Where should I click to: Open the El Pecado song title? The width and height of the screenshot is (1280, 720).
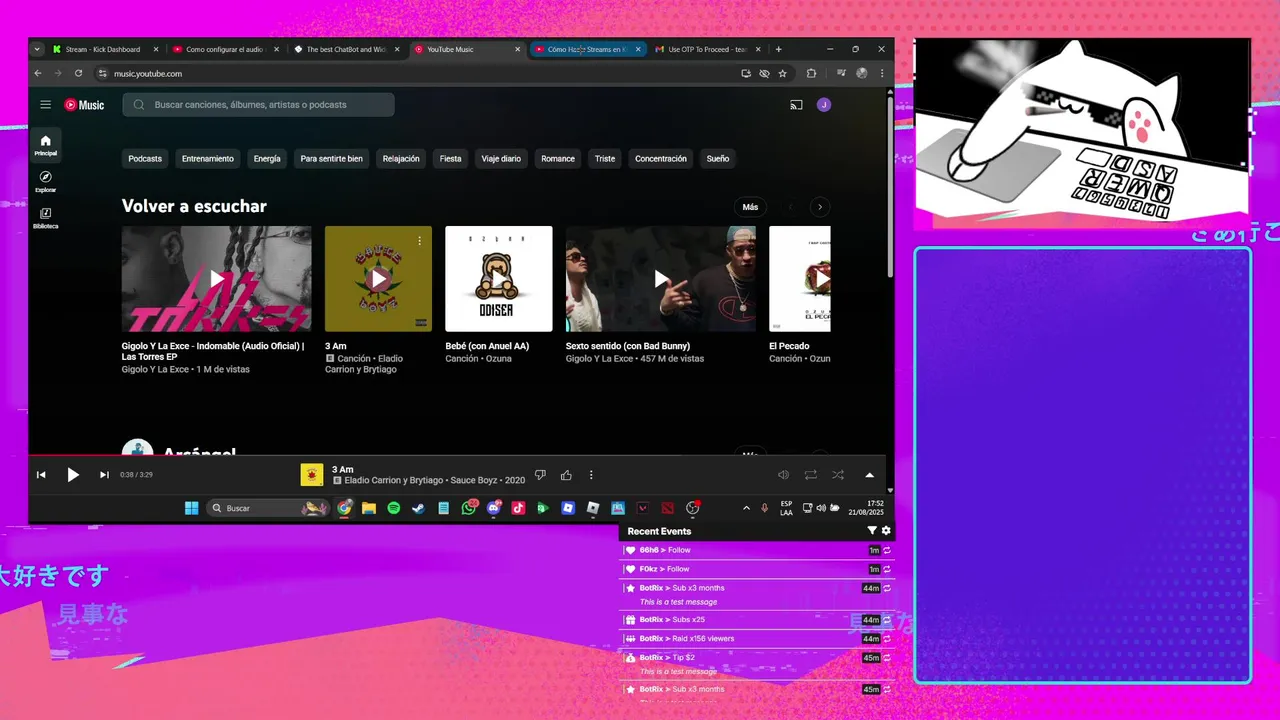(x=789, y=346)
